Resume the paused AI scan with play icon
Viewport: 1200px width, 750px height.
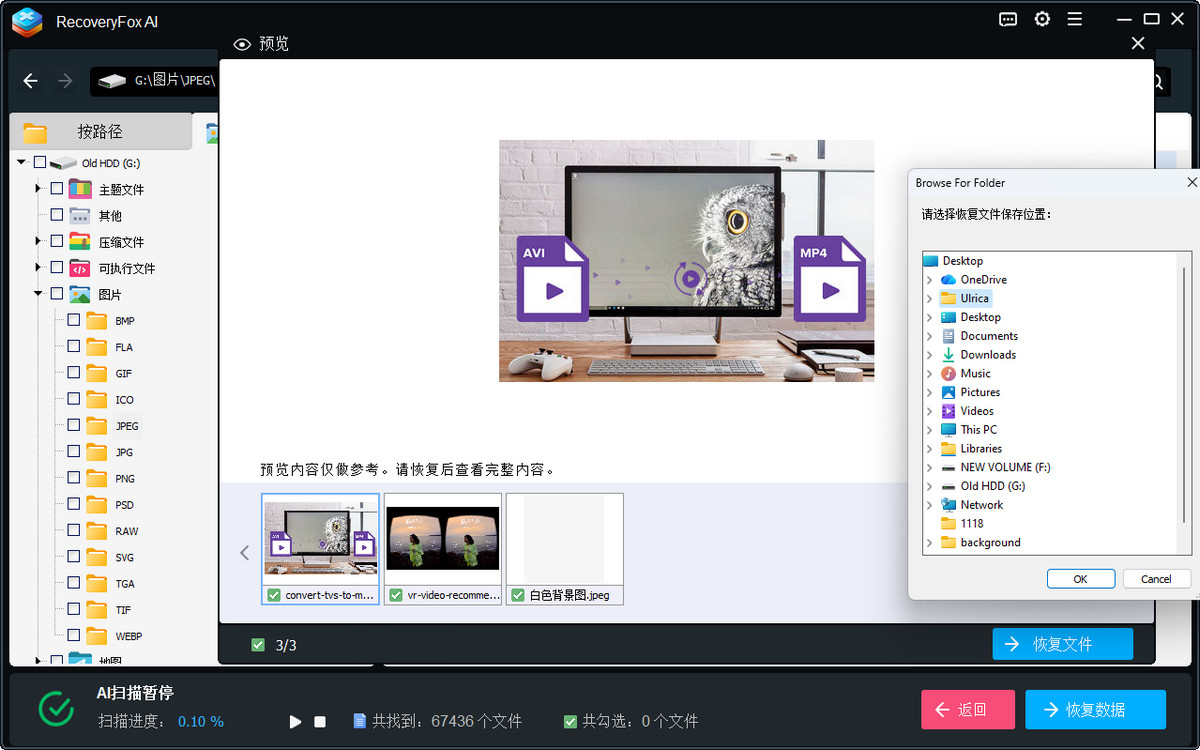(295, 721)
